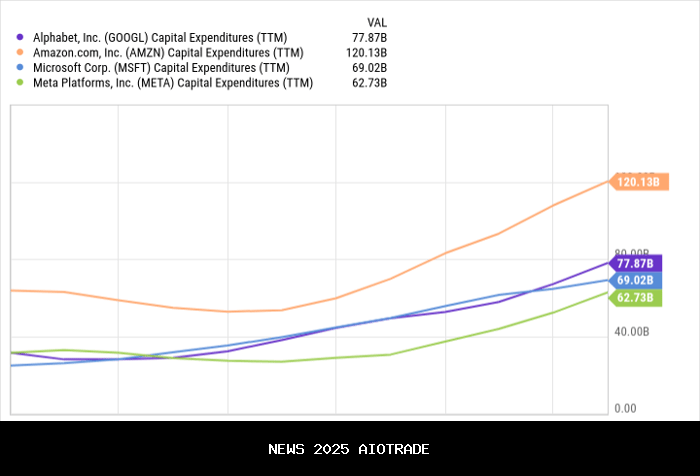Click the orange 120.13B end-of-line tag

point(637,182)
